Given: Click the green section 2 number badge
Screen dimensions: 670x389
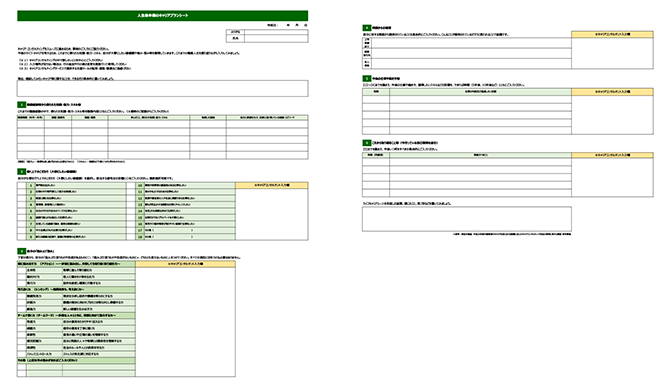Looking at the screenshot, I should 21,171.
